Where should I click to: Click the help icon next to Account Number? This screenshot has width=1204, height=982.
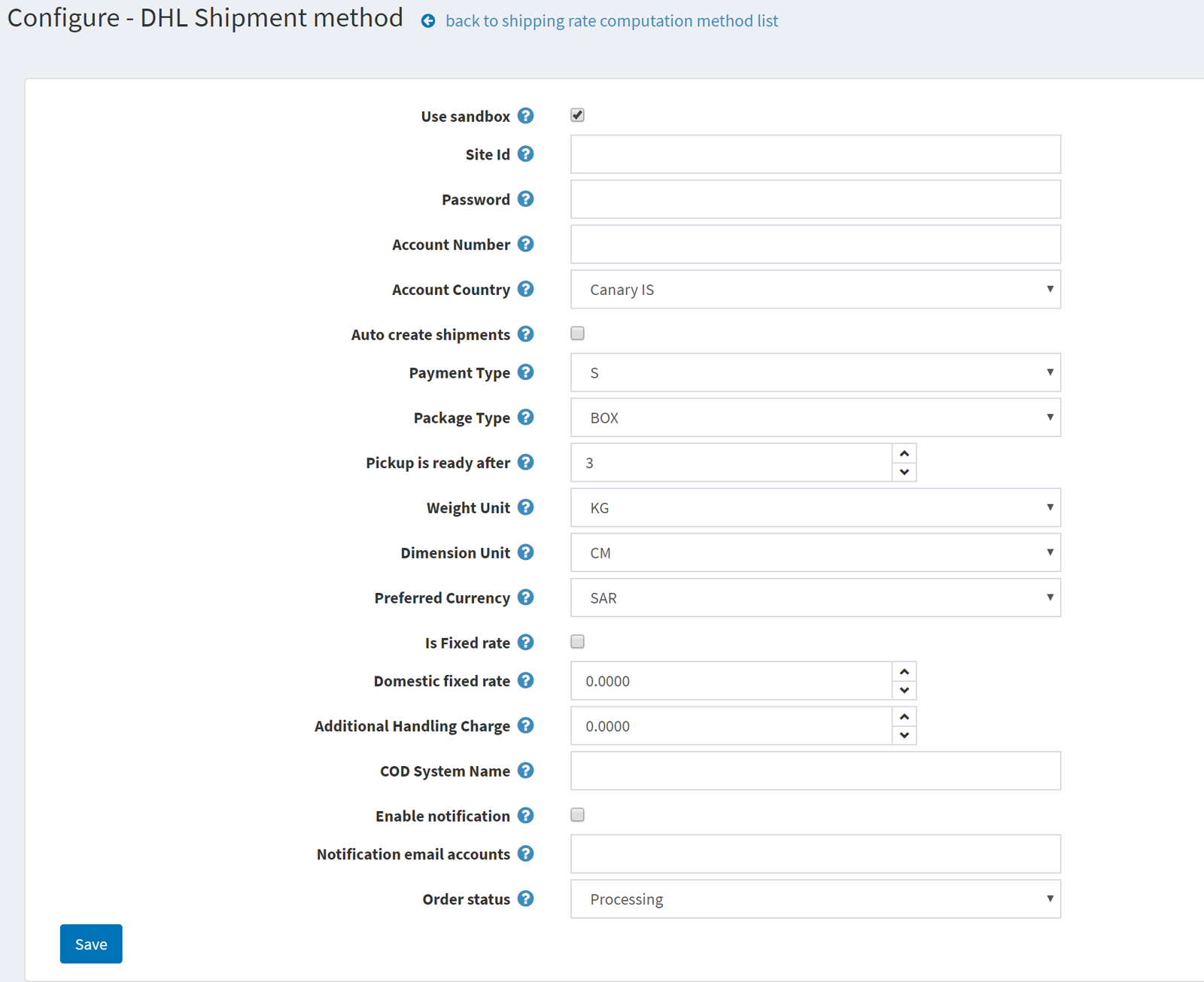click(x=526, y=244)
